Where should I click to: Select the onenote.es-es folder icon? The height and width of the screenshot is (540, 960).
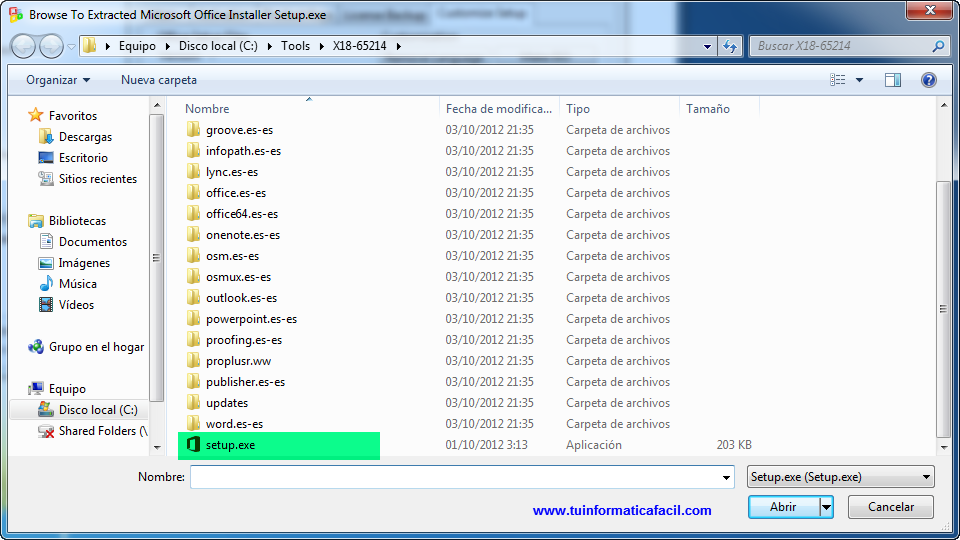193,234
